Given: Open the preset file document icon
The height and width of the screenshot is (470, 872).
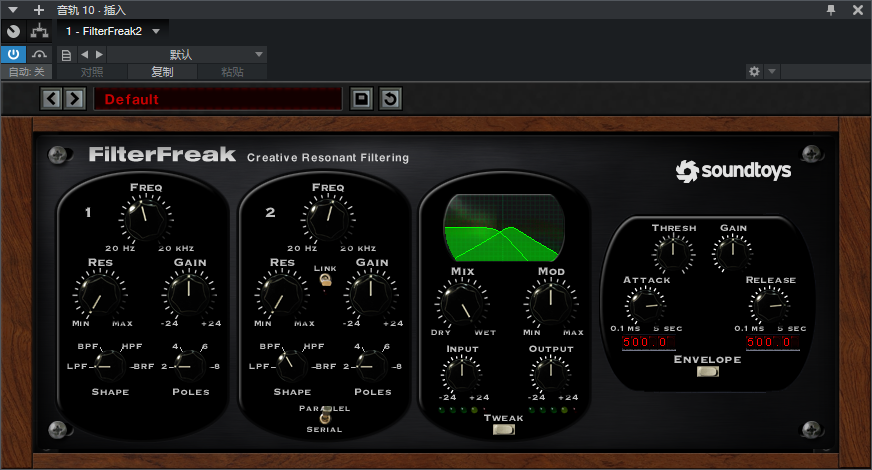Looking at the screenshot, I should [66, 55].
